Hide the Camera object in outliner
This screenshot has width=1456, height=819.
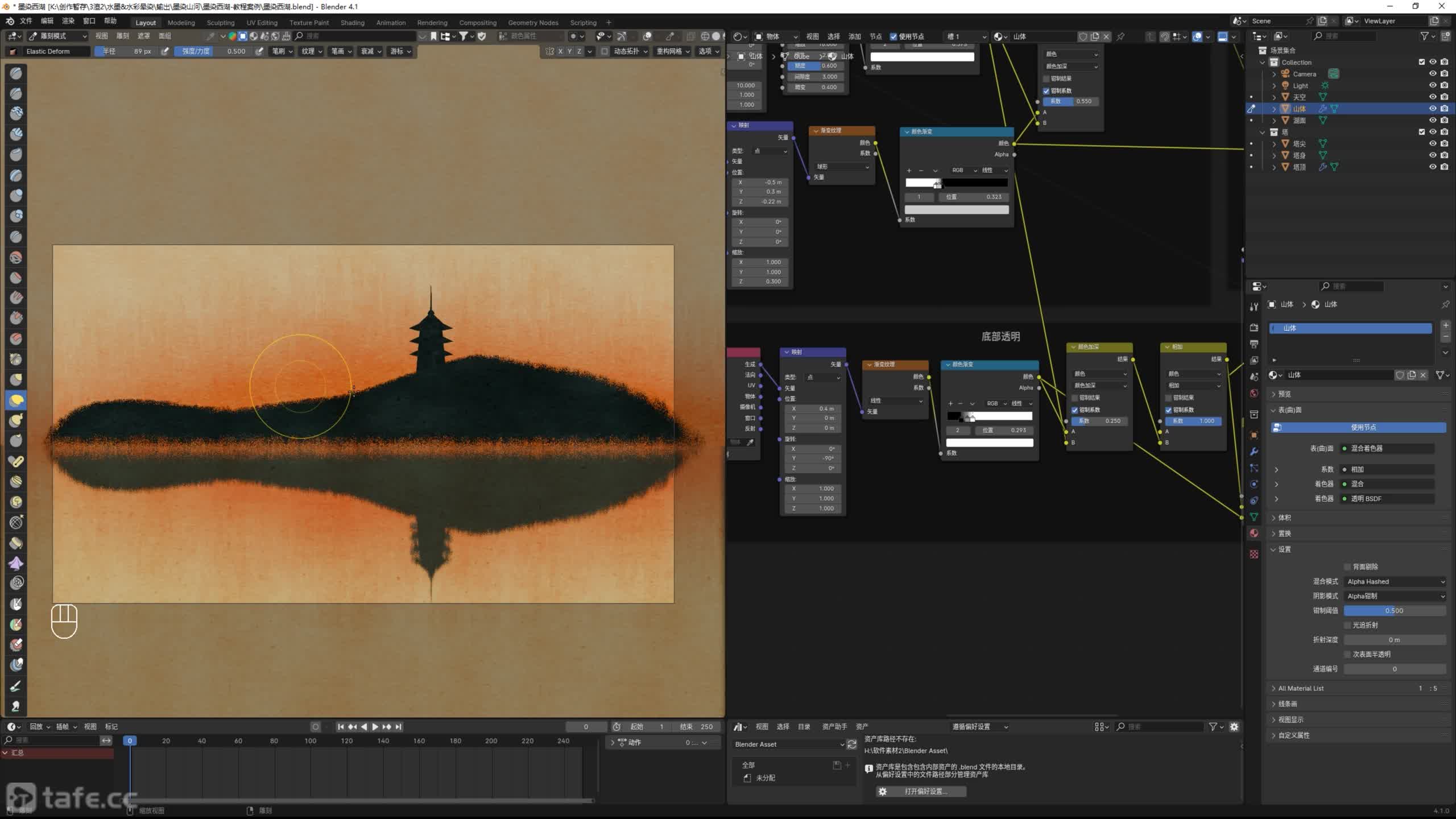point(1433,74)
